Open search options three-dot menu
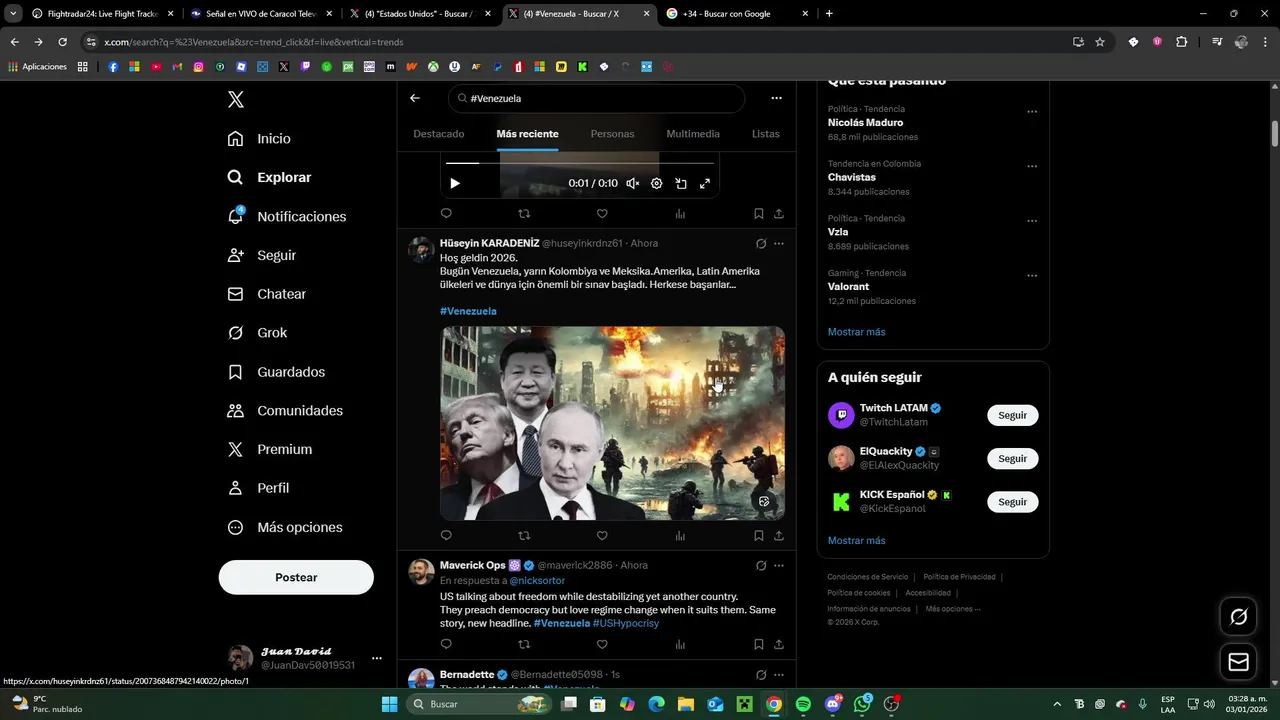The width and height of the screenshot is (1280, 720). click(776, 98)
